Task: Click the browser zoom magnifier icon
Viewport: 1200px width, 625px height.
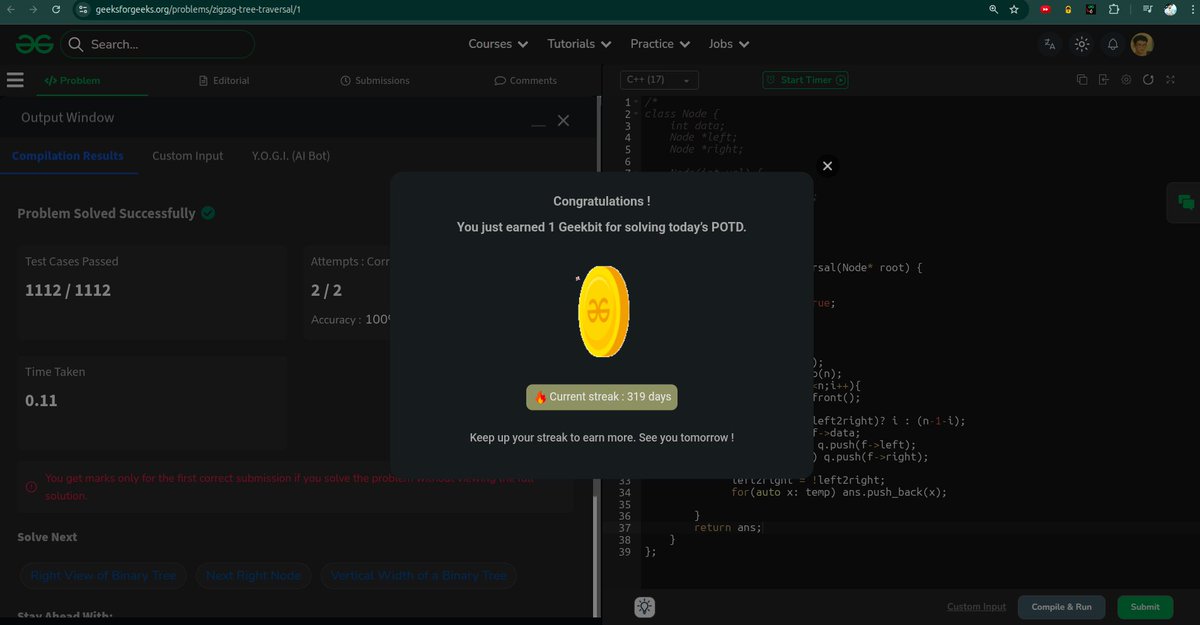Action: tap(993, 9)
